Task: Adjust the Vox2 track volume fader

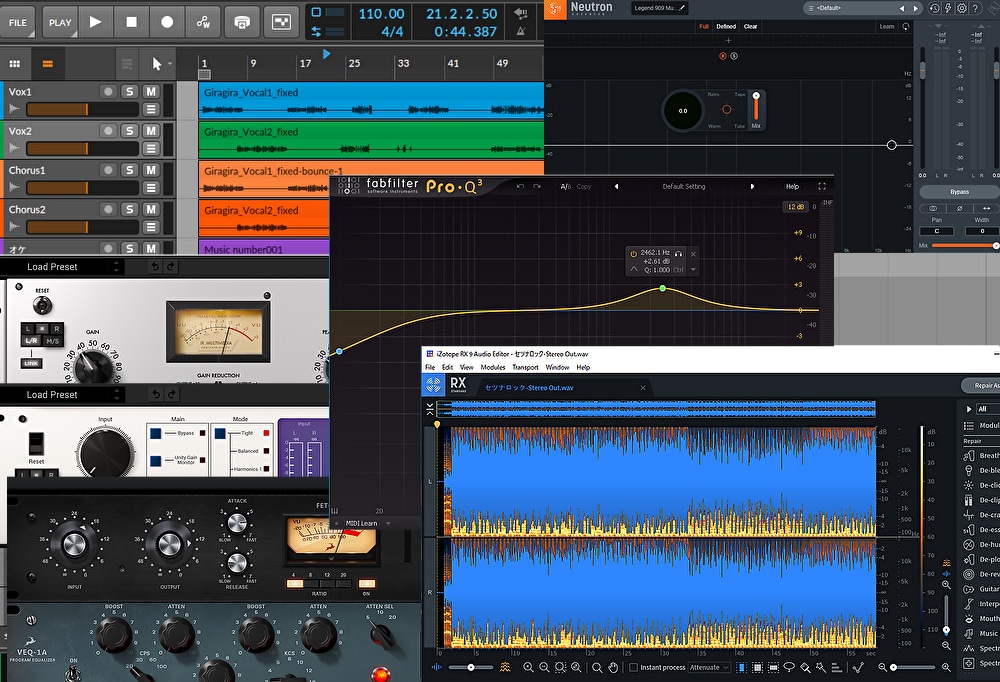Action: click(x=82, y=149)
